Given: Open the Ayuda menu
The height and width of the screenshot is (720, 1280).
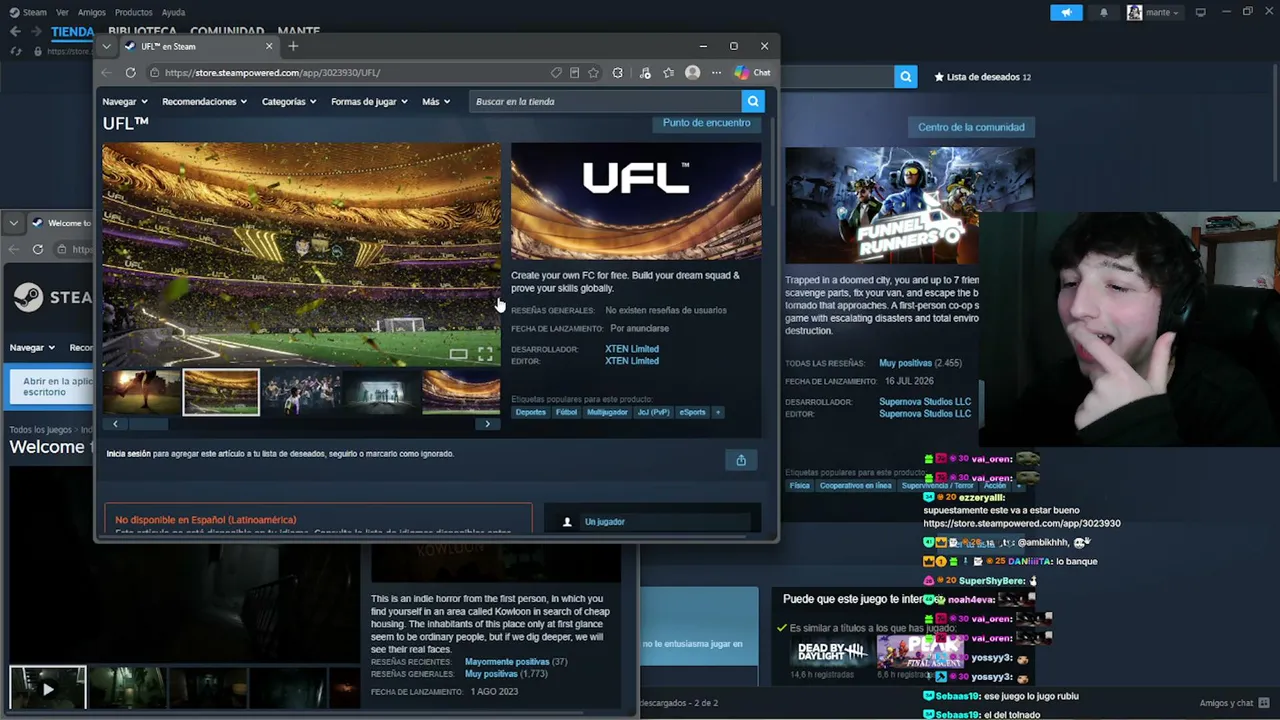Looking at the screenshot, I should [x=173, y=12].
